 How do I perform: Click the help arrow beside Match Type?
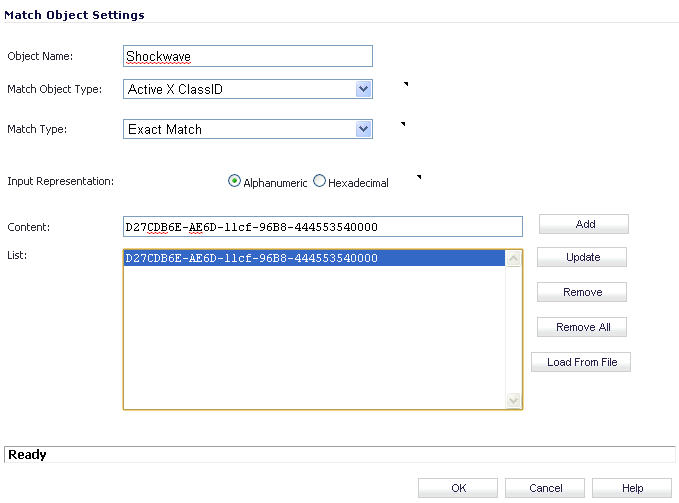click(x=403, y=124)
